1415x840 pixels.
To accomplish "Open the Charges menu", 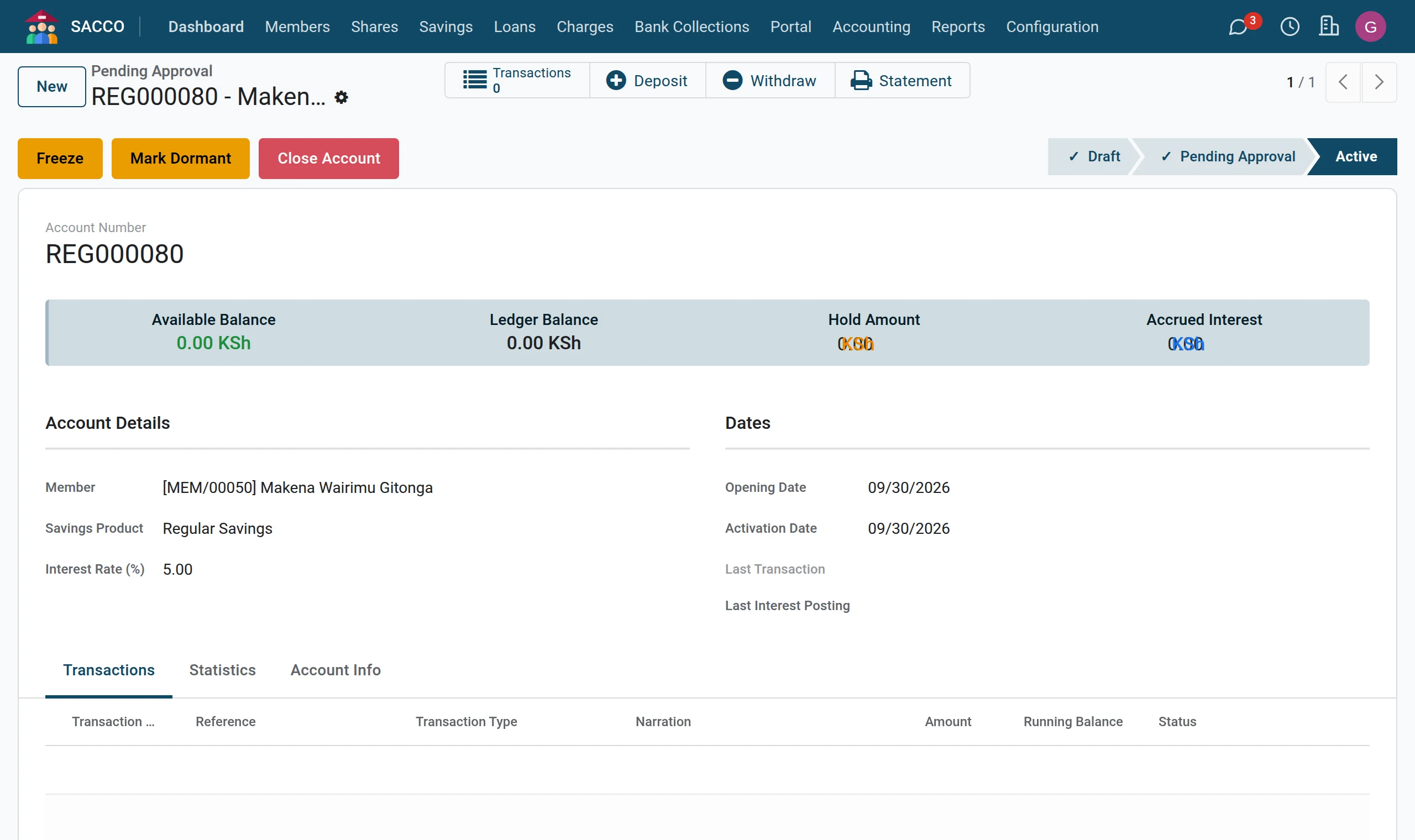I will coord(585,27).
